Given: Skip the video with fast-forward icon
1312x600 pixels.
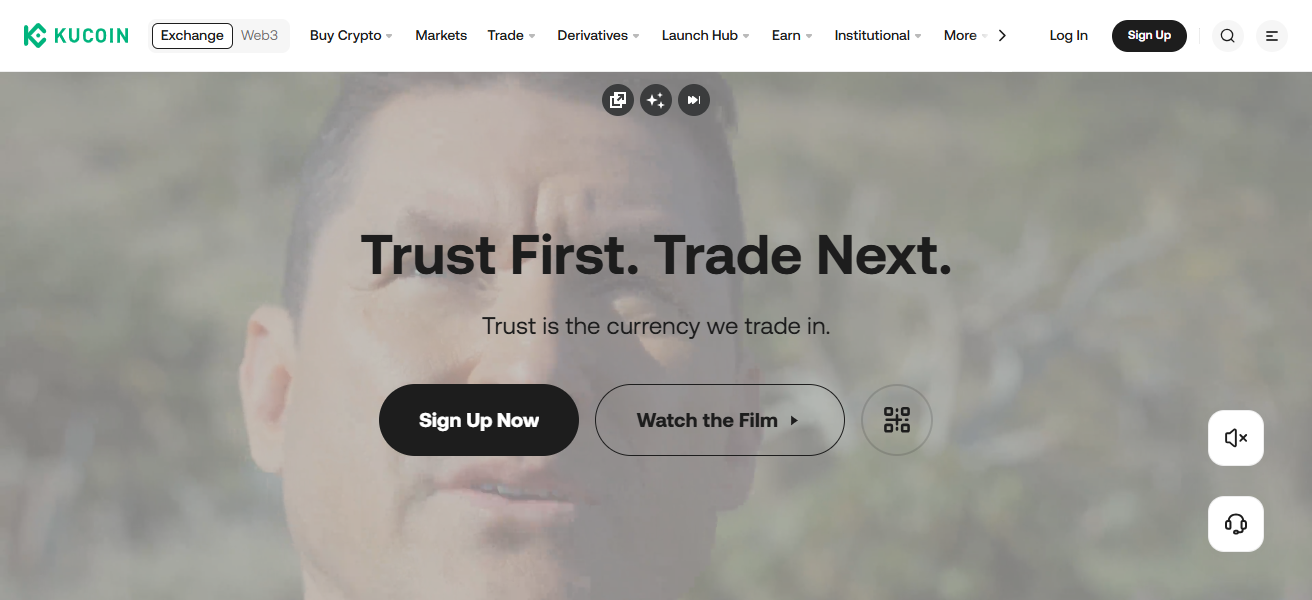Looking at the screenshot, I should point(694,100).
